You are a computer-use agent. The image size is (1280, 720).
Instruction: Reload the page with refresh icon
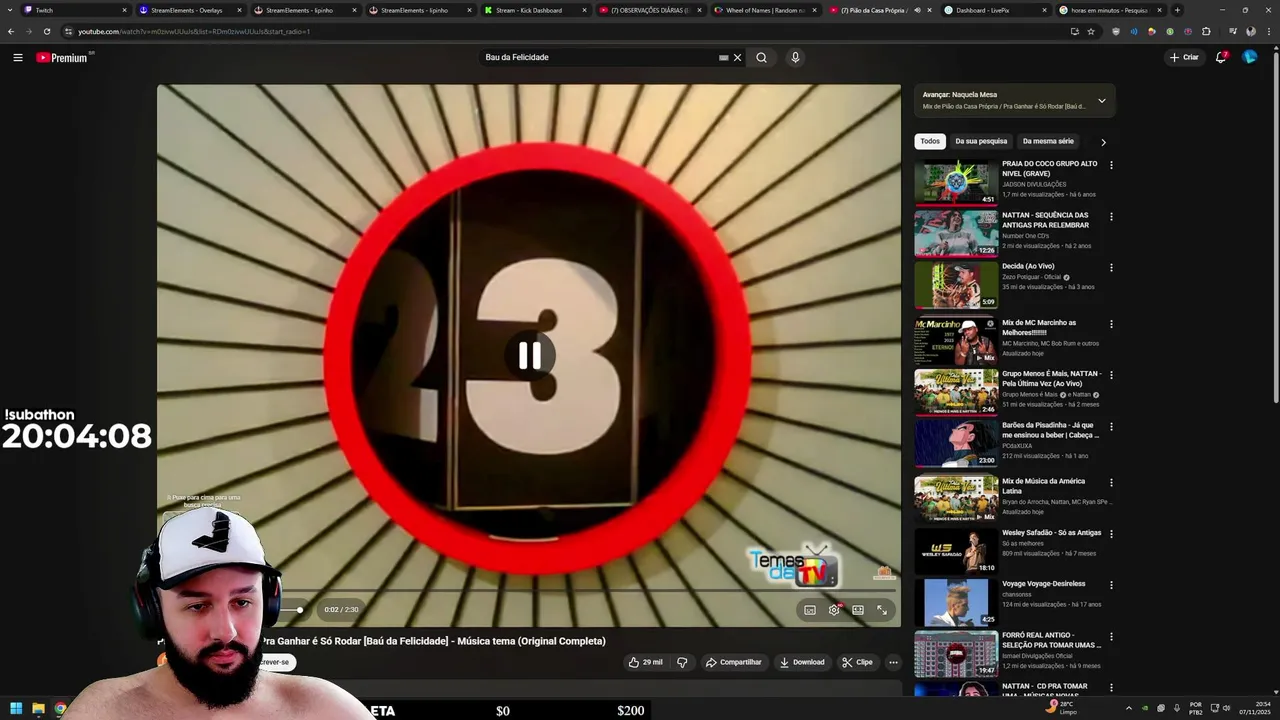click(47, 31)
